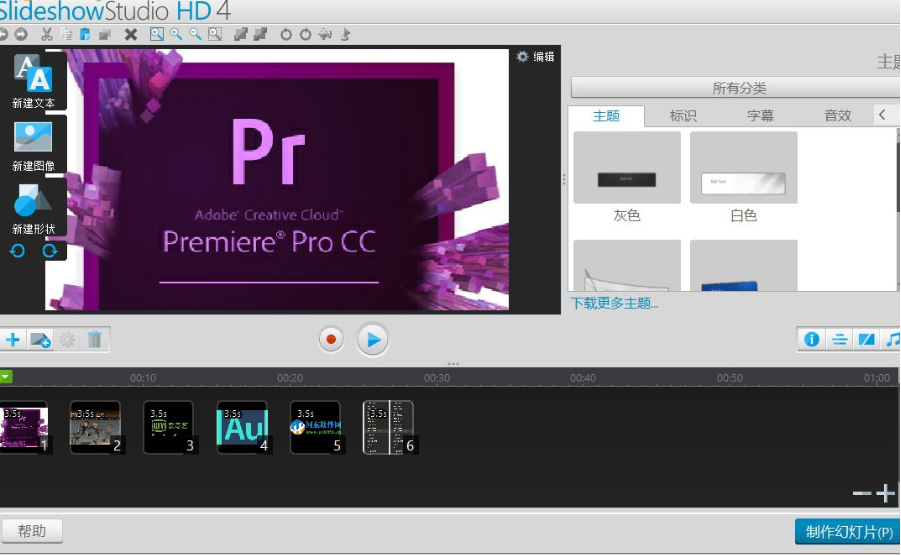Switch to the 字幕 tab
Screen dimensions: 901x555
point(760,116)
